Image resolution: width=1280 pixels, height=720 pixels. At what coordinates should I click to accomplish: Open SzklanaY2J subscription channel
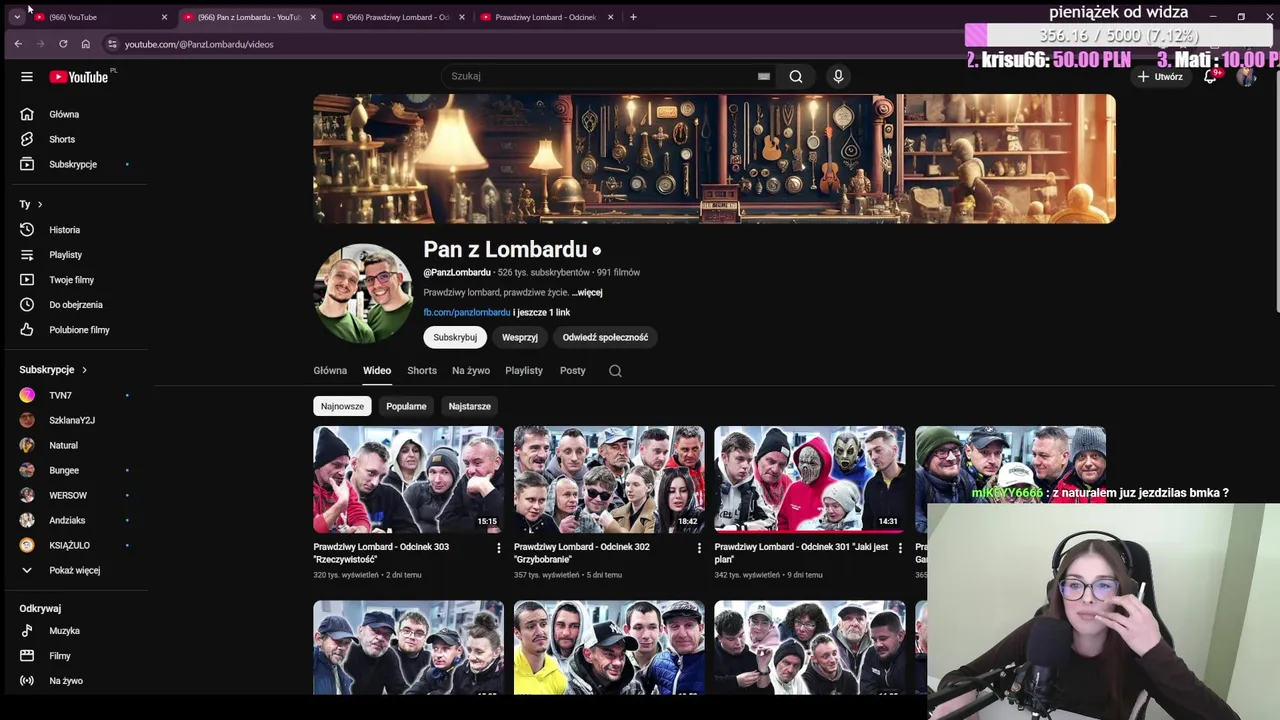(x=74, y=420)
